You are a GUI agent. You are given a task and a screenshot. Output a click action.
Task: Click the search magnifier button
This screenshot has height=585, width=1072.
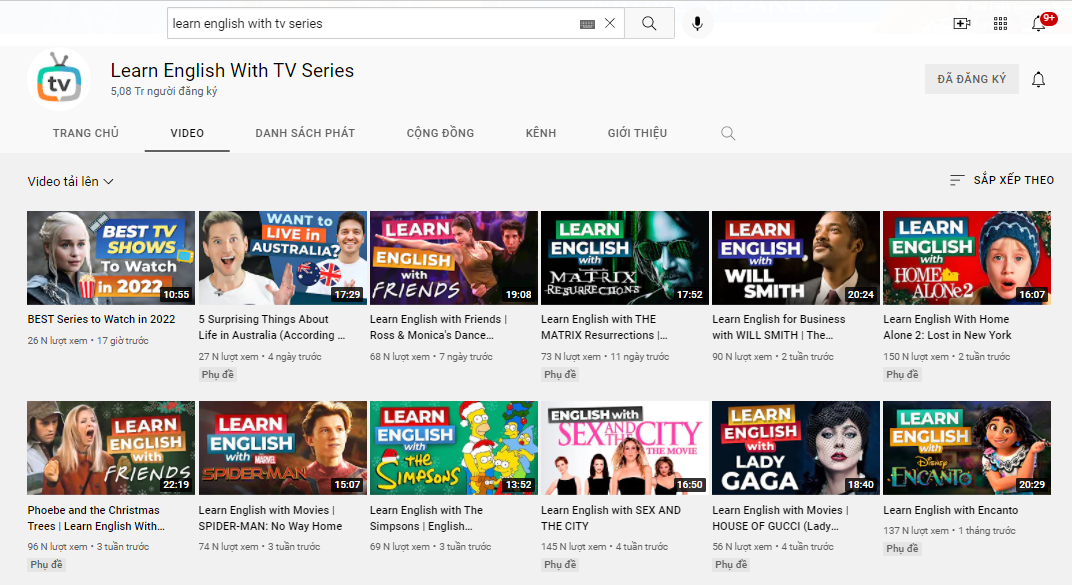(x=649, y=23)
